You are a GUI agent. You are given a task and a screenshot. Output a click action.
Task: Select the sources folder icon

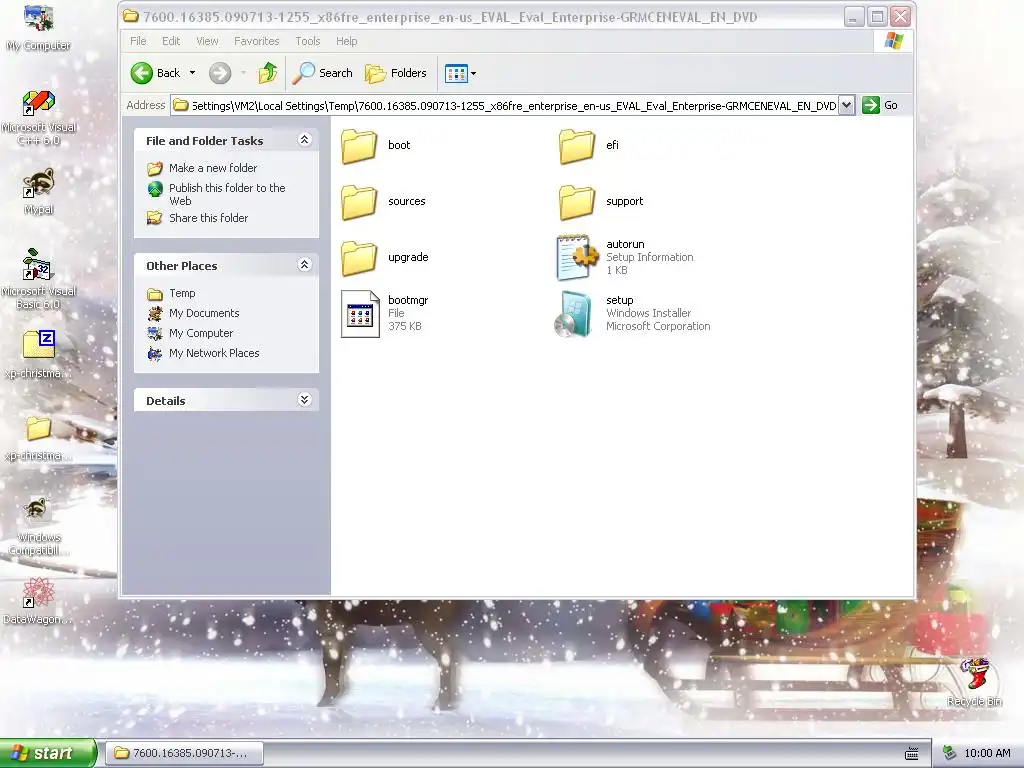coord(359,202)
